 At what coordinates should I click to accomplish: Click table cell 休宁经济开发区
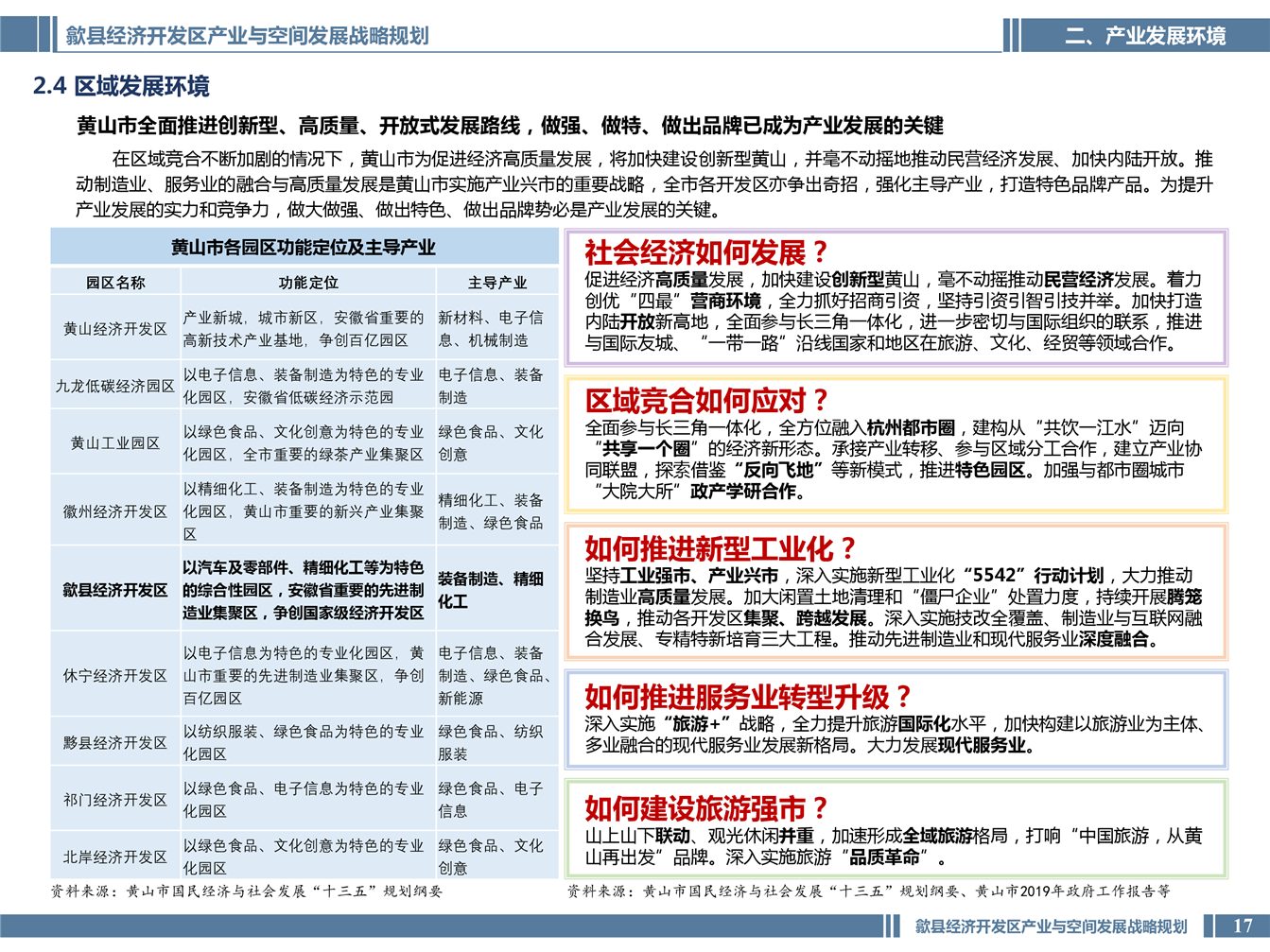pos(115,676)
